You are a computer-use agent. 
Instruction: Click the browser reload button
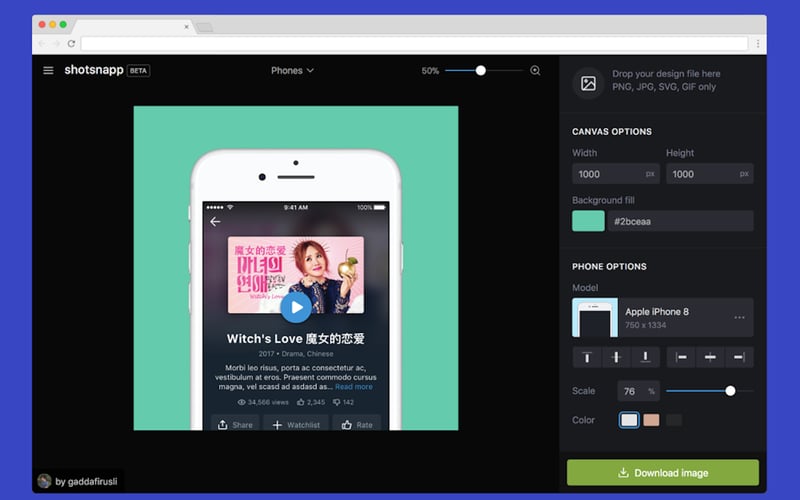71,44
